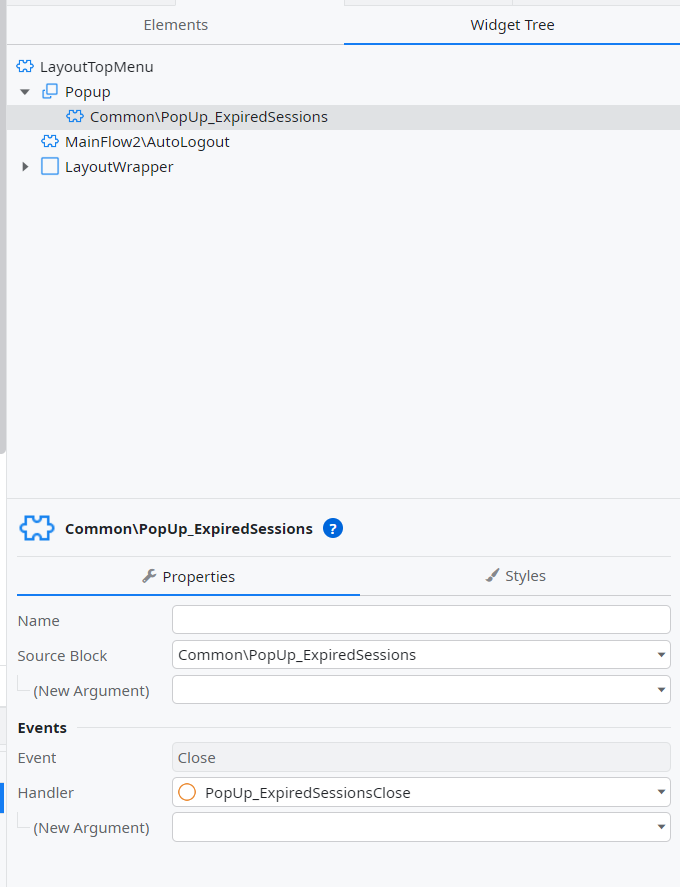This screenshot has height=887, width=680.
Task: Open New Argument dropdown under Source Block
Action: tap(421, 690)
